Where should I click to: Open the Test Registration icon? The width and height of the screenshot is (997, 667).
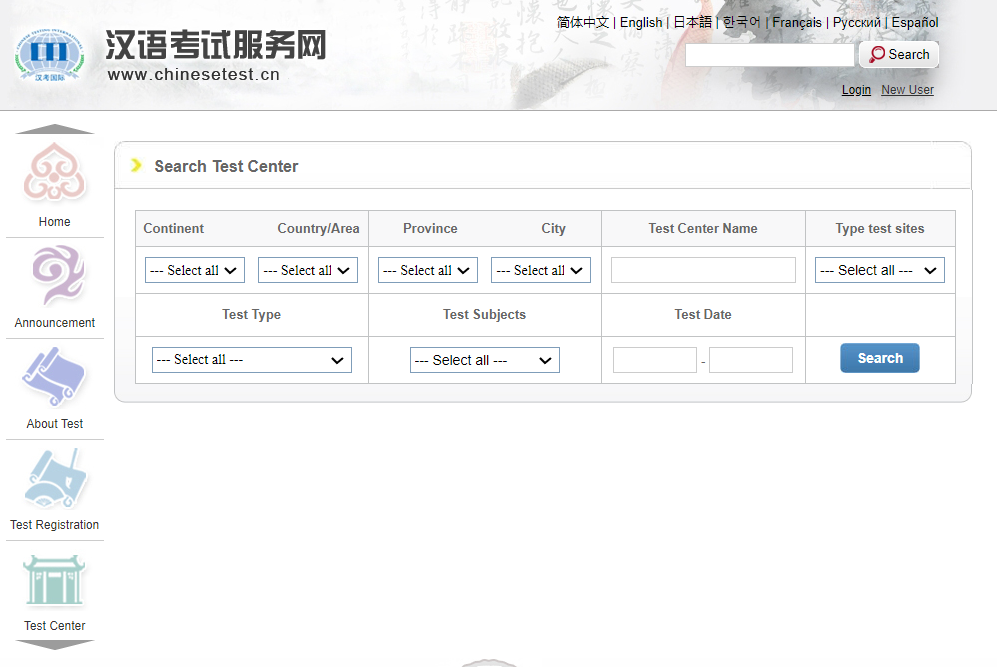click(x=55, y=478)
